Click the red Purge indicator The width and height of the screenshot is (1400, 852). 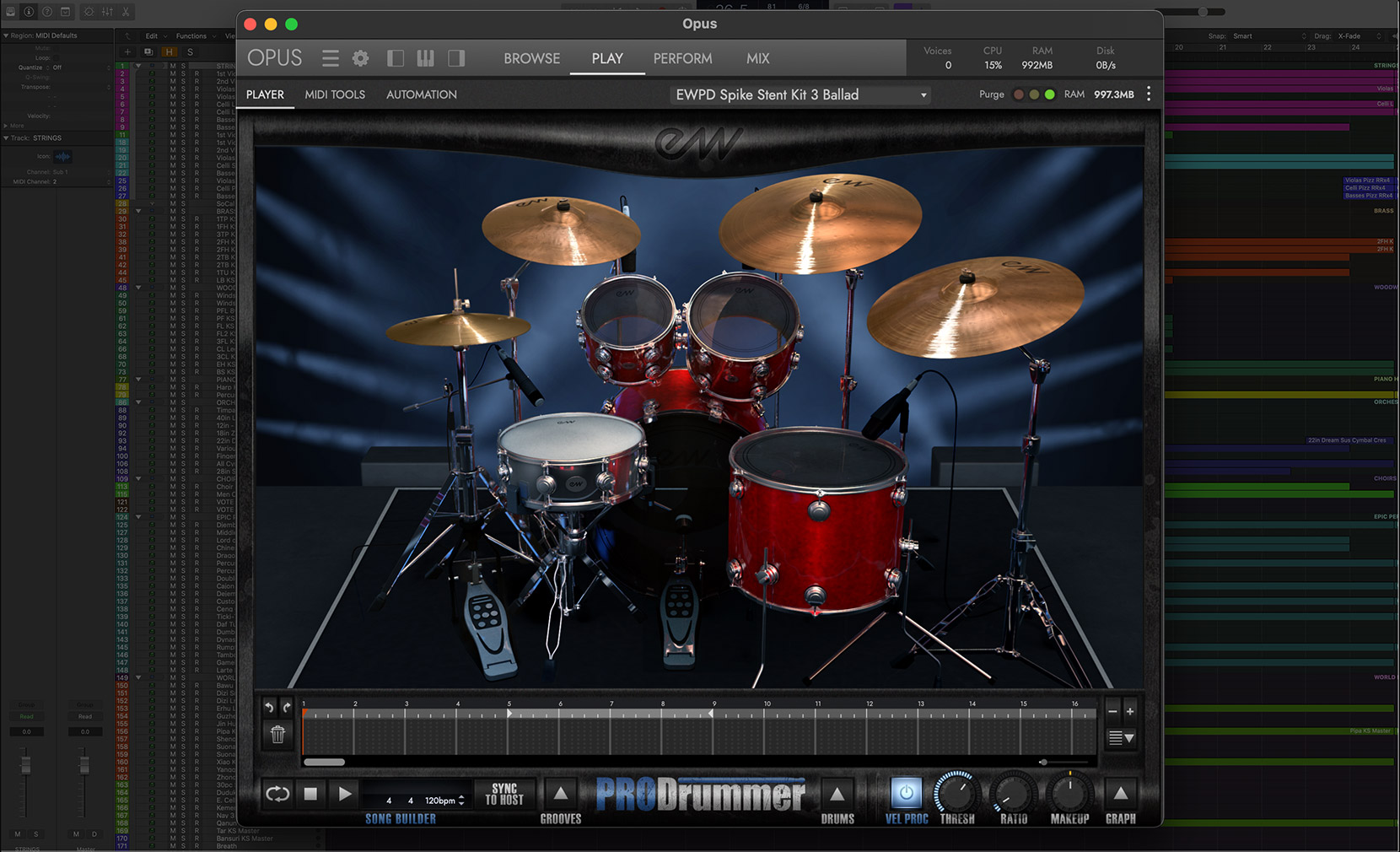point(1019,94)
